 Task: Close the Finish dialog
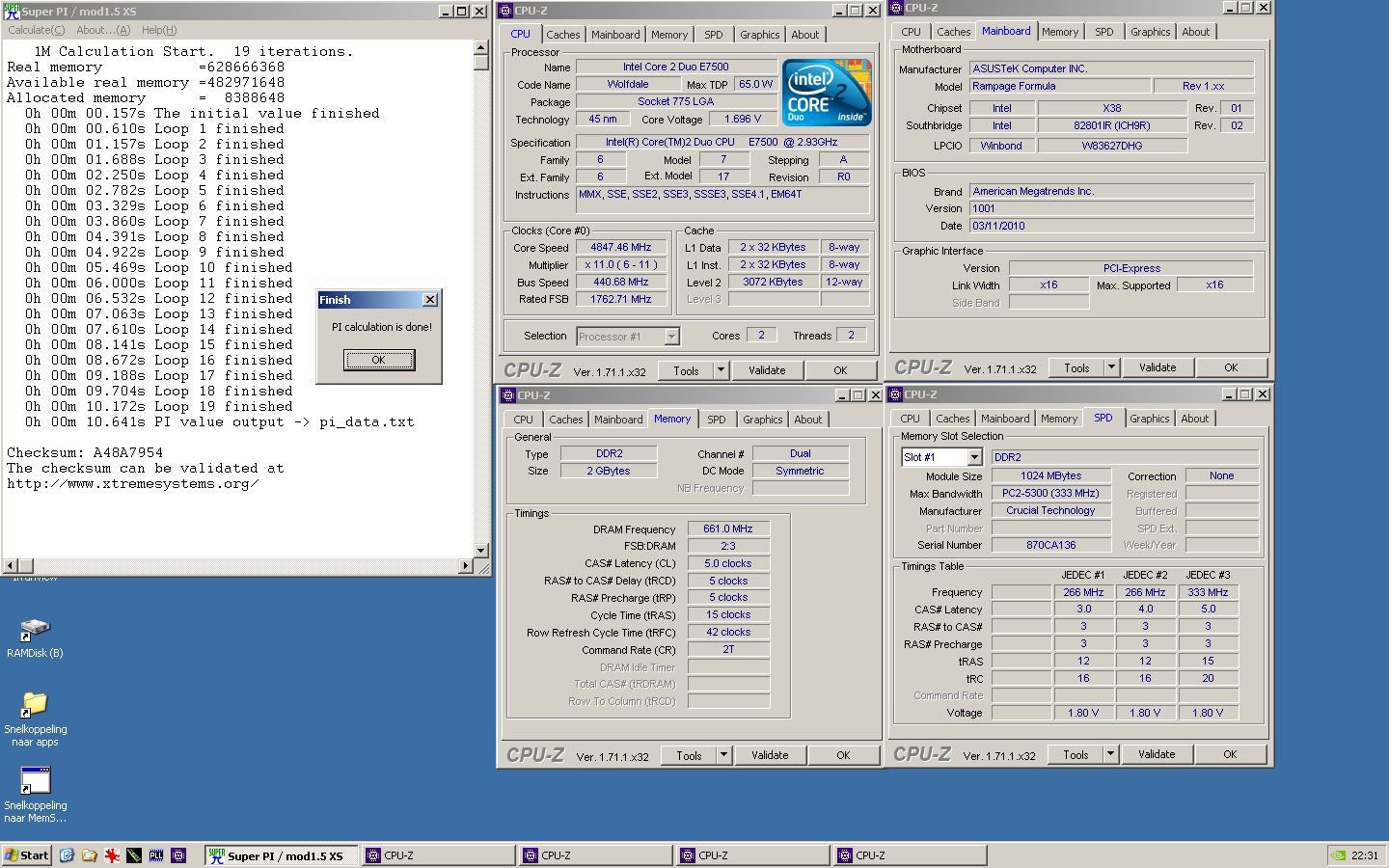(x=430, y=300)
